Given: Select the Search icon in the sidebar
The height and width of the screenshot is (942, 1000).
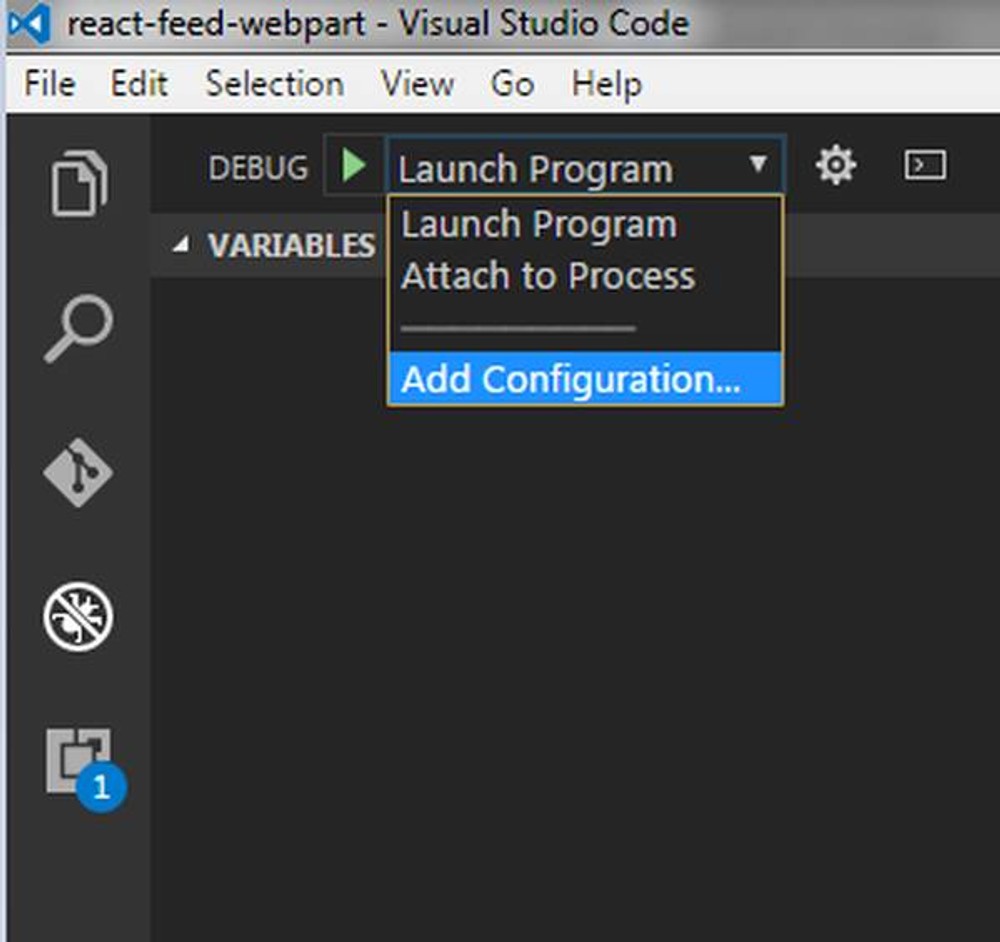Looking at the screenshot, I should click(x=78, y=327).
